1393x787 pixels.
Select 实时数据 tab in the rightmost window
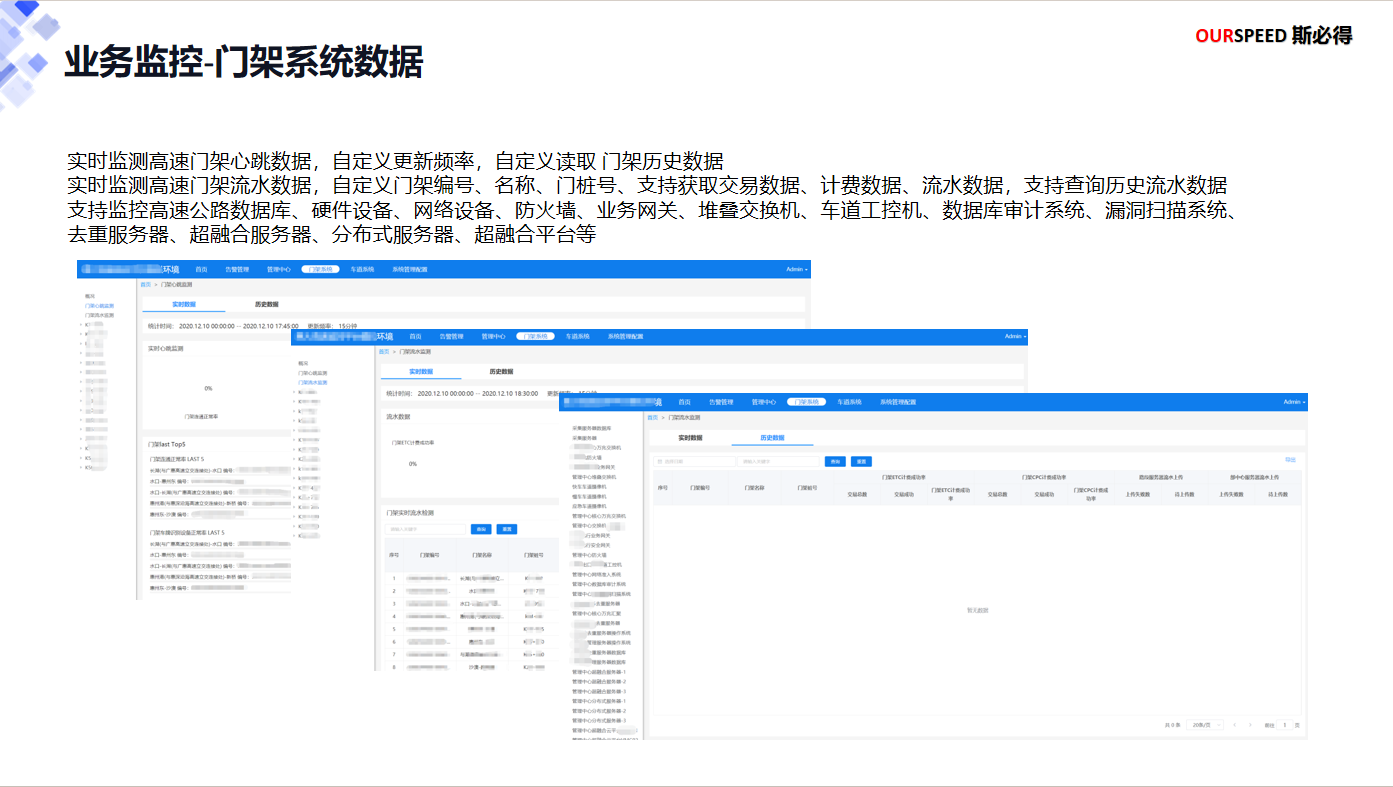(x=690, y=438)
